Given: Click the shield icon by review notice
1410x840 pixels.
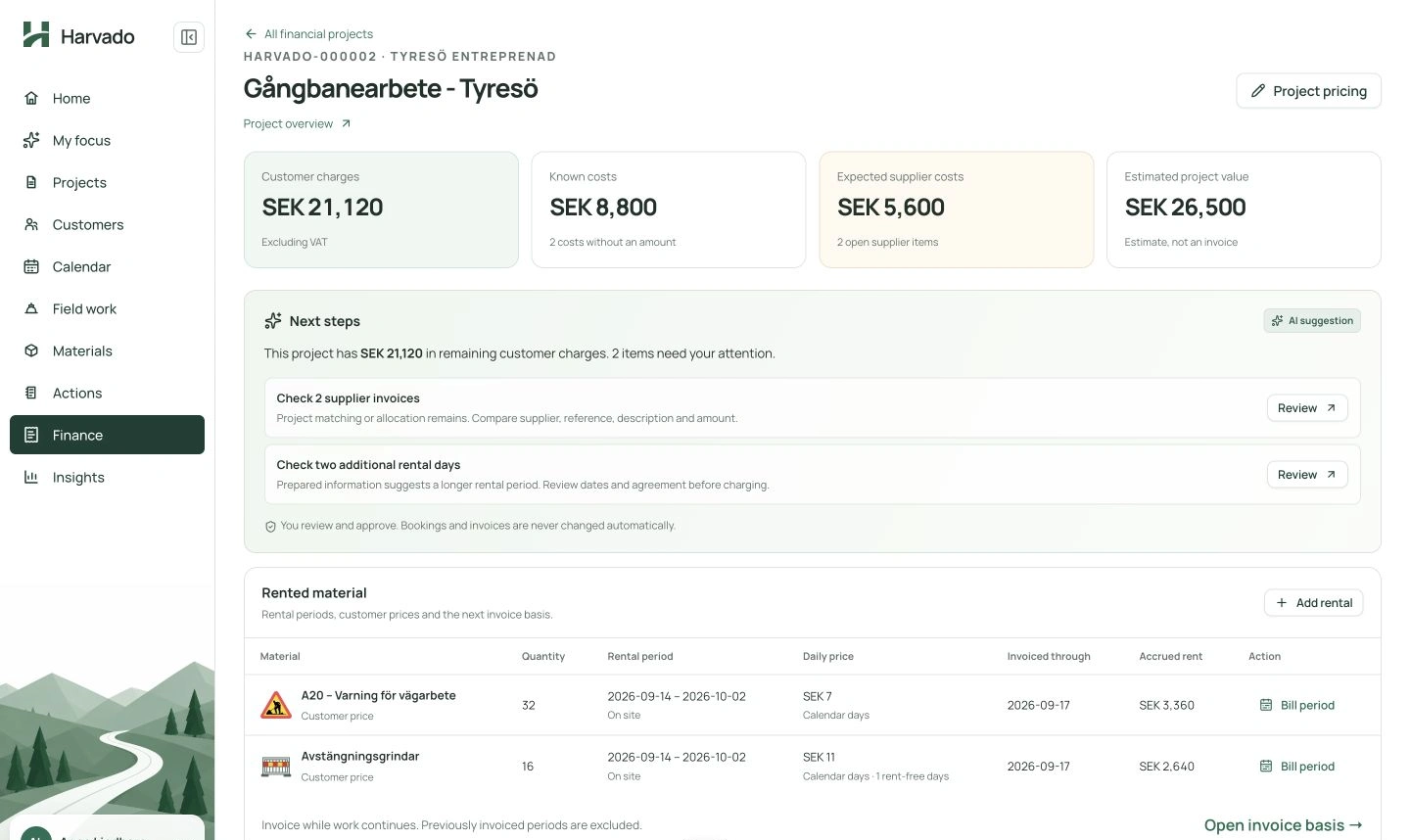Looking at the screenshot, I should coord(270,526).
